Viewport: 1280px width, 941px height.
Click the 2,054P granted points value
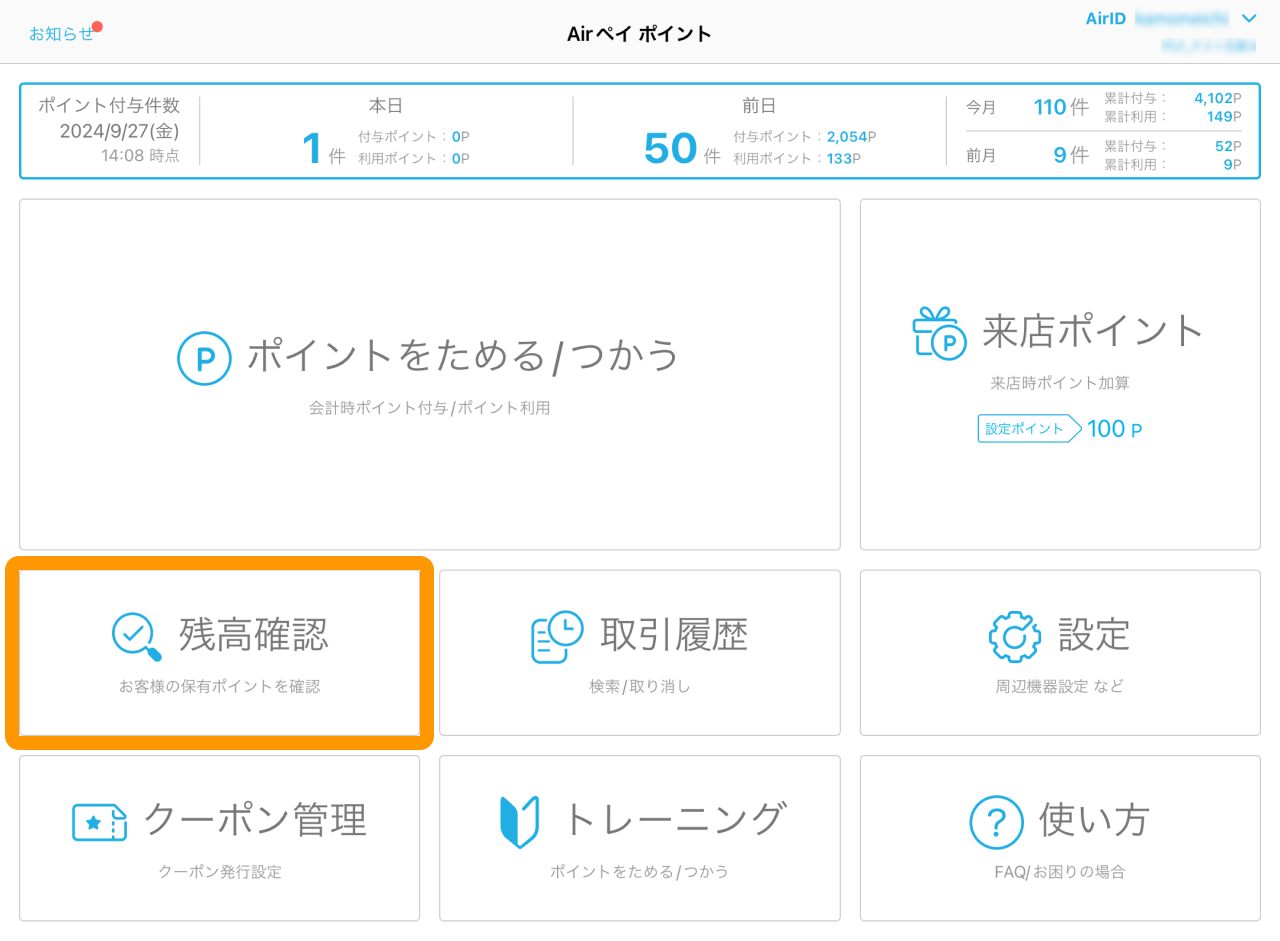[851, 137]
